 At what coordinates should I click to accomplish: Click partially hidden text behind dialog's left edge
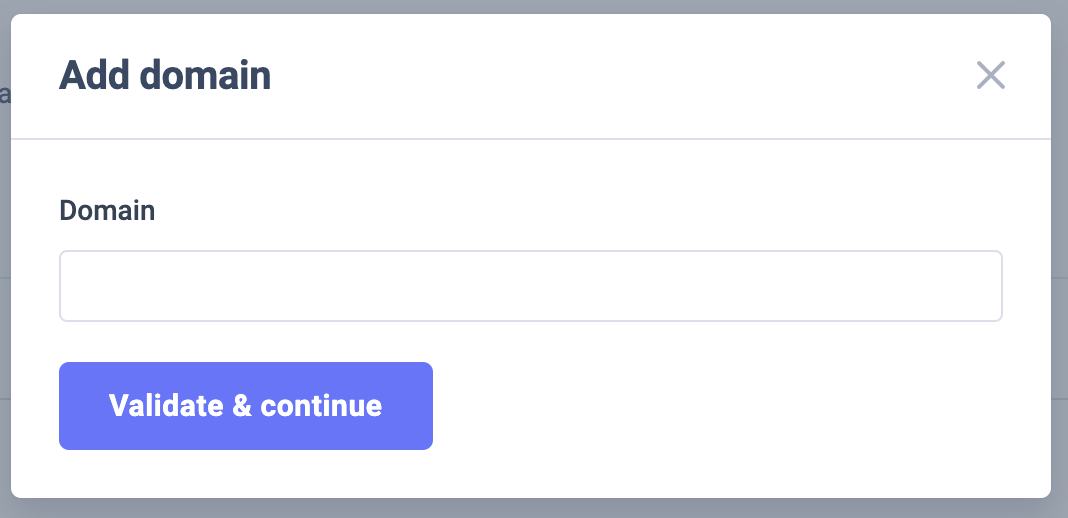pos(5,96)
